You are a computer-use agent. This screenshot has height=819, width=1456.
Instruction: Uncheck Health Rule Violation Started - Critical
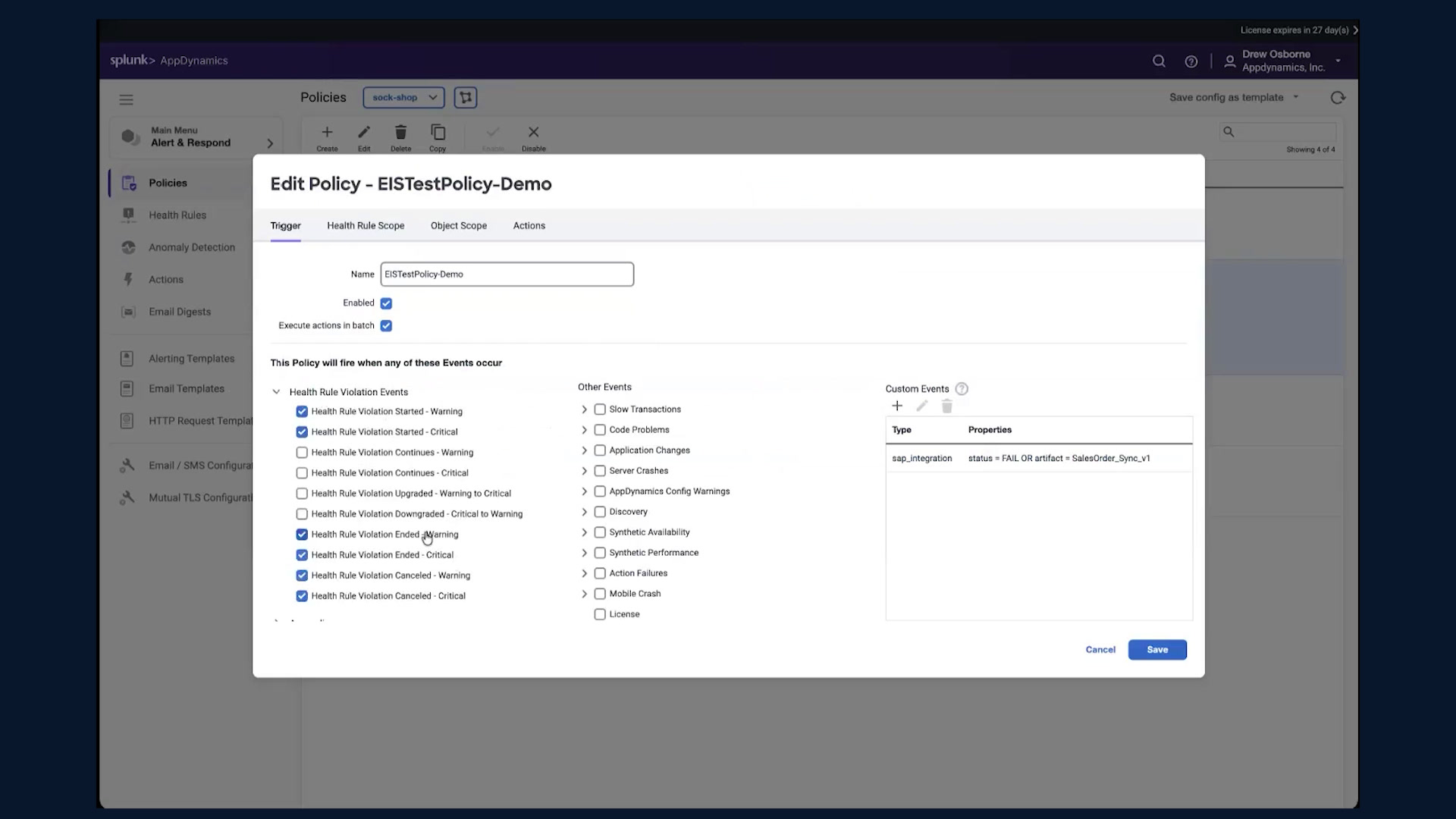tap(302, 432)
